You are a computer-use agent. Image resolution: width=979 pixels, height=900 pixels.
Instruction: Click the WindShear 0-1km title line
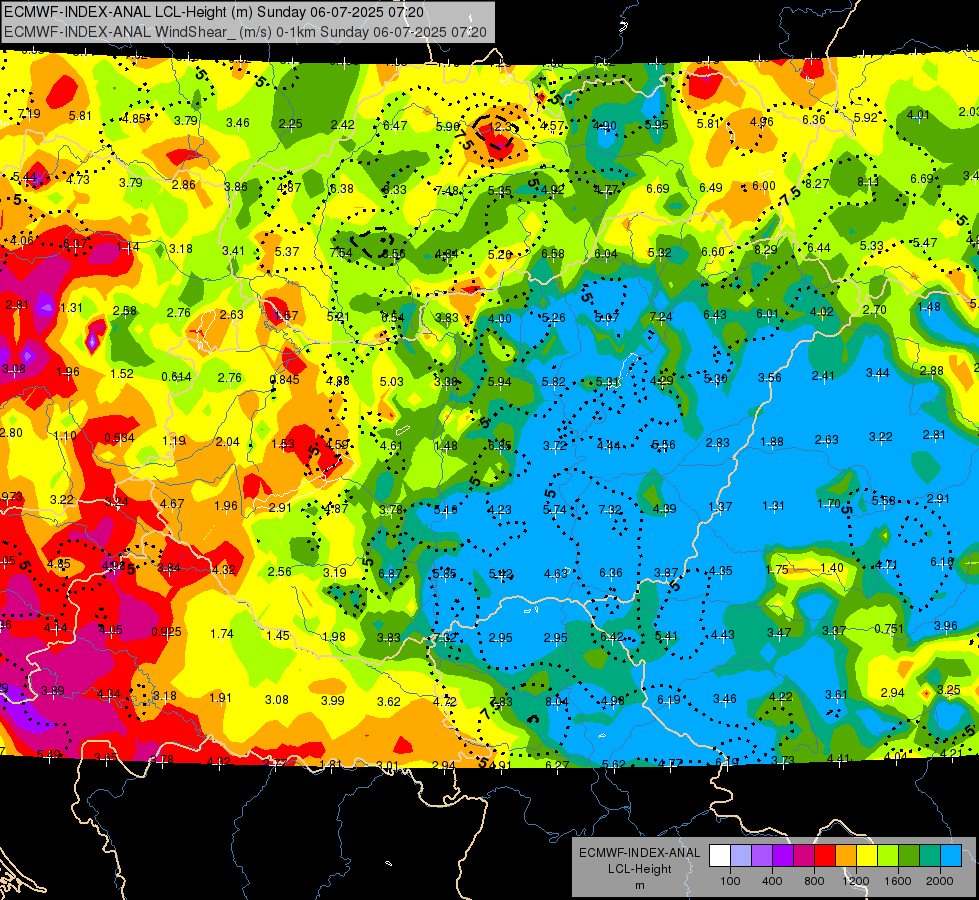[245, 32]
